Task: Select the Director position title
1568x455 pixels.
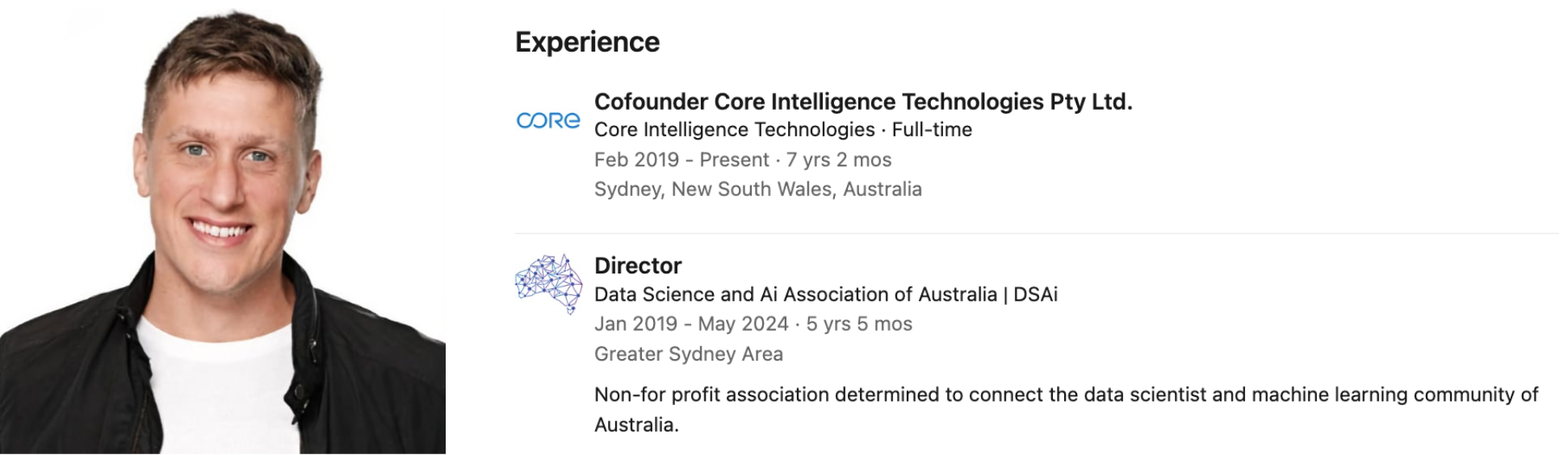Action: point(638,265)
